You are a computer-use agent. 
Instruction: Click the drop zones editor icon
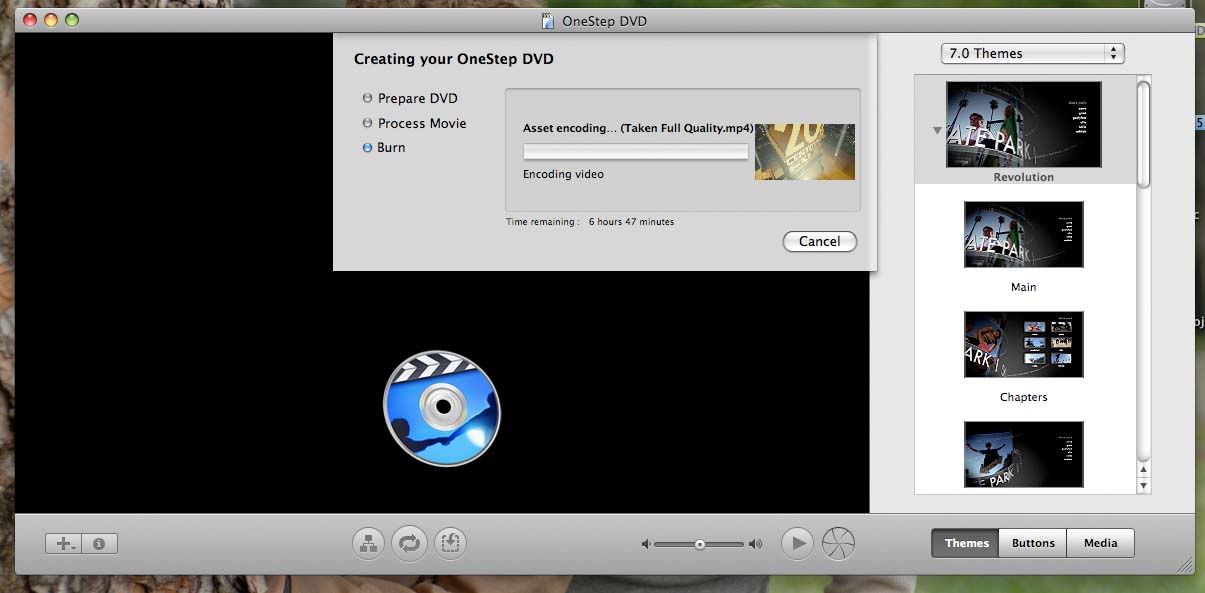click(x=450, y=543)
